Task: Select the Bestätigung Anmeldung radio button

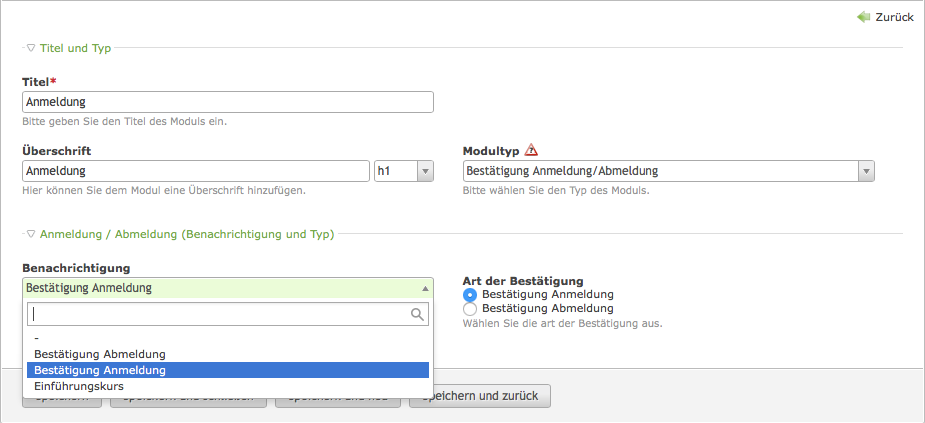Action: tap(470, 295)
